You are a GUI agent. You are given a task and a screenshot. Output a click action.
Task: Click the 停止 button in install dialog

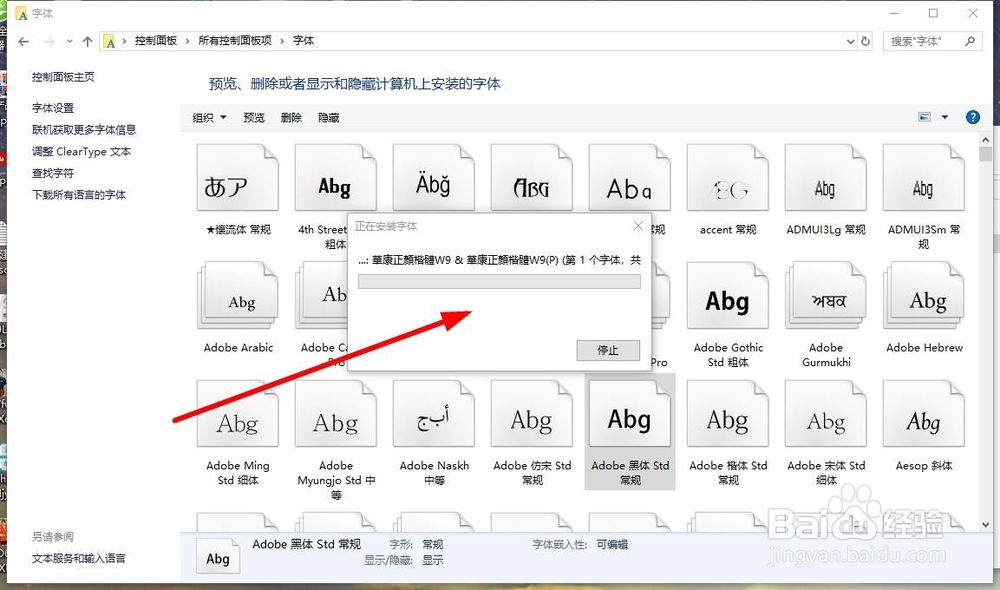(608, 350)
